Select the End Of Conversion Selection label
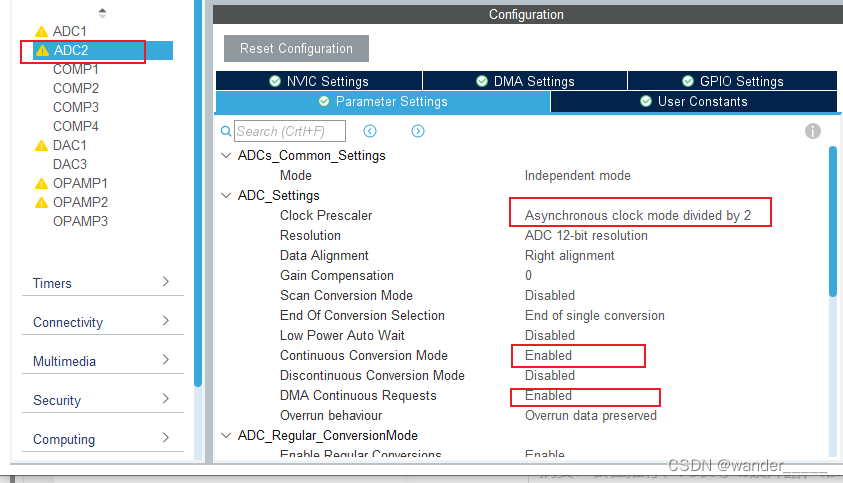The height and width of the screenshot is (483, 843). (362, 315)
